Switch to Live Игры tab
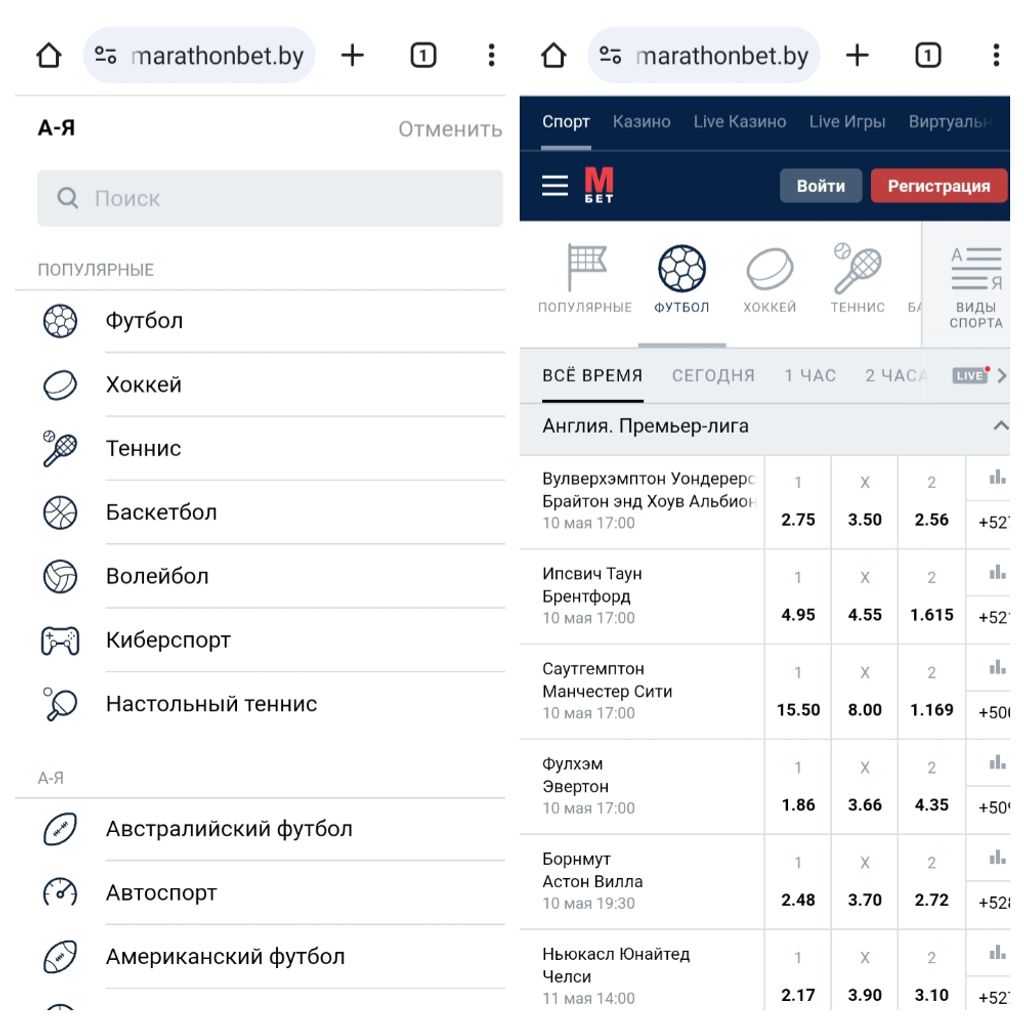 pyautogui.click(x=847, y=122)
